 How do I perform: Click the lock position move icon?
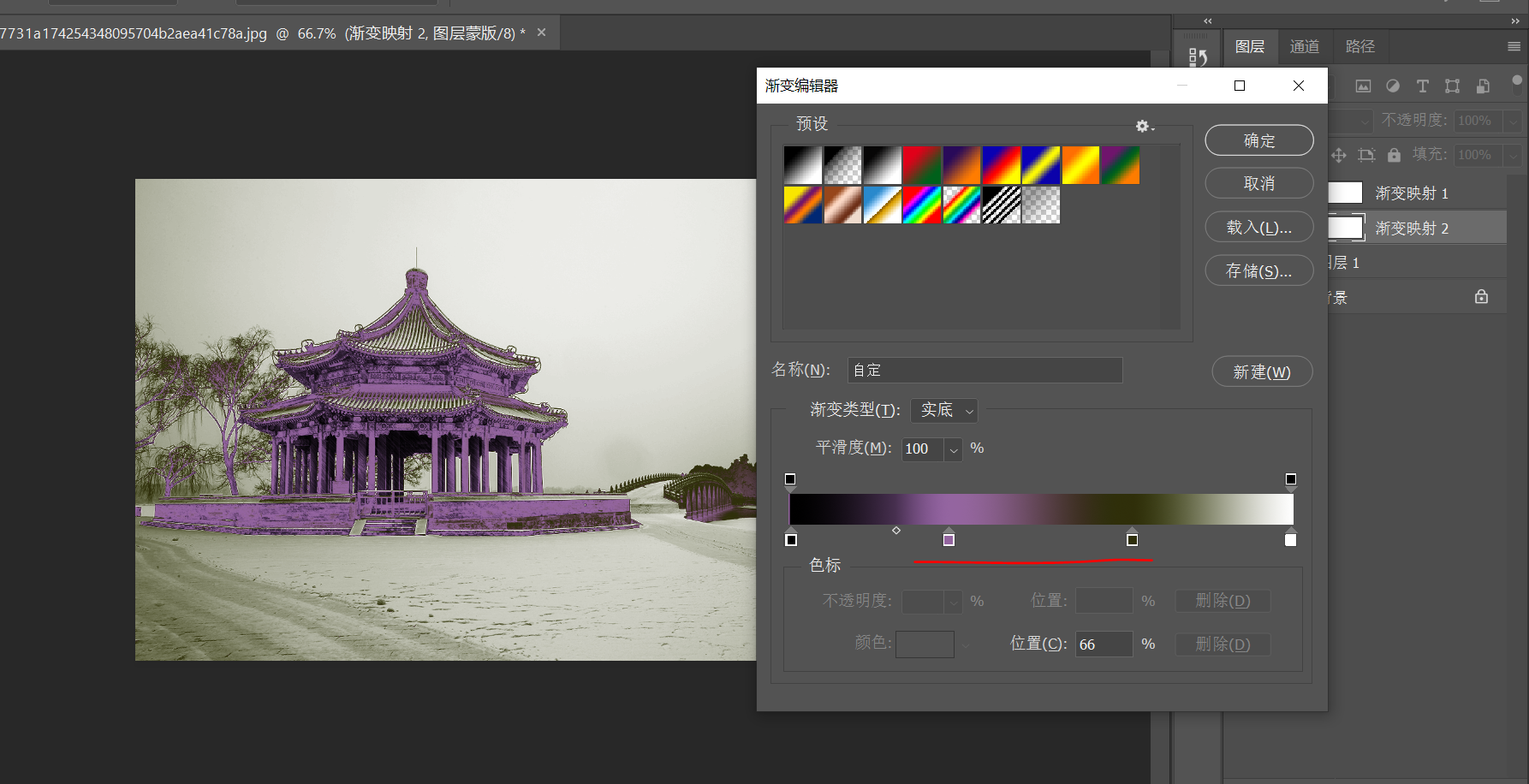pos(1339,155)
